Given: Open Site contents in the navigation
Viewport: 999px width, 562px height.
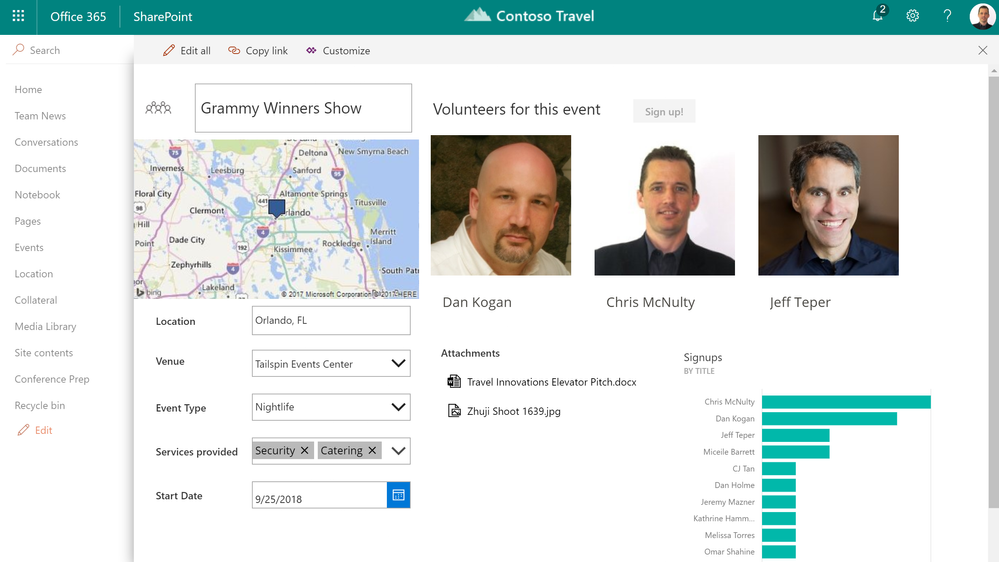Looking at the screenshot, I should [43, 353].
